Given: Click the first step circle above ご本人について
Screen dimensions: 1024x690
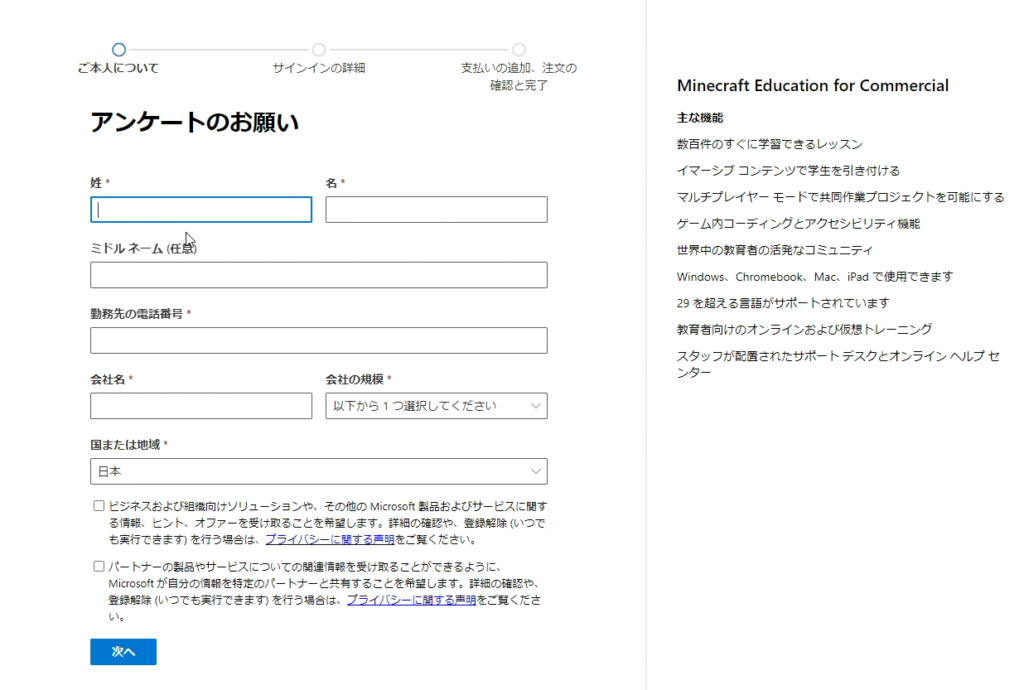Looking at the screenshot, I should tap(119, 49).
